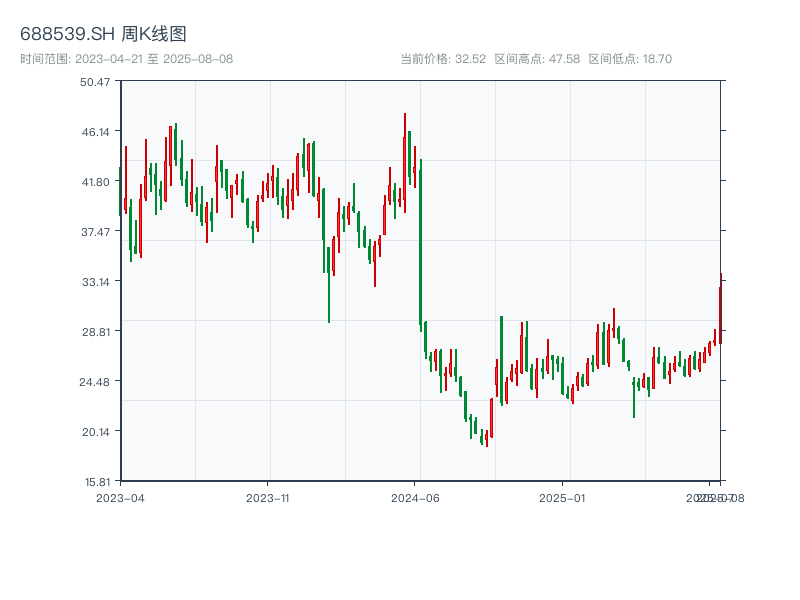
Task: Select the 2023-11 x-axis date label
Action: click(268, 497)
